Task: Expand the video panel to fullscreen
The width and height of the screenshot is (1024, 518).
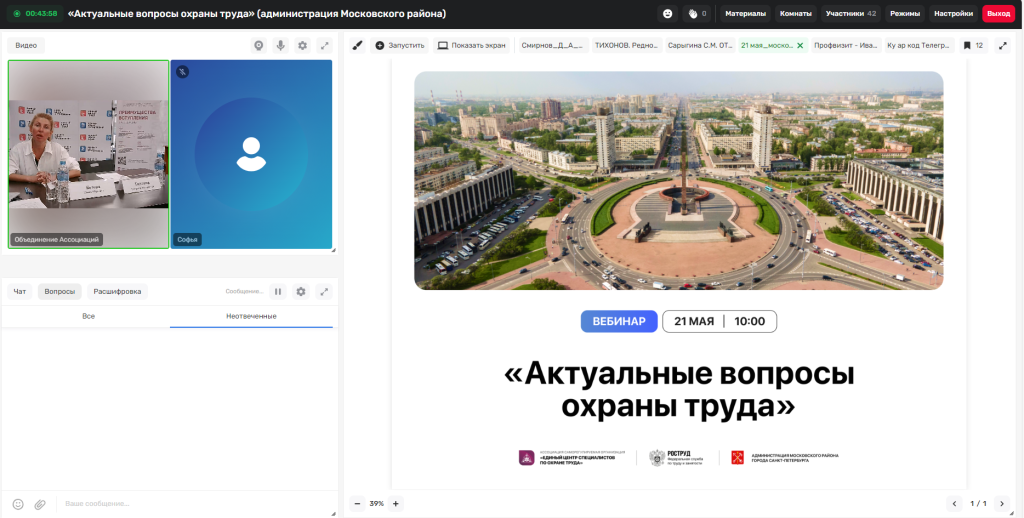Action: [324, 46]
